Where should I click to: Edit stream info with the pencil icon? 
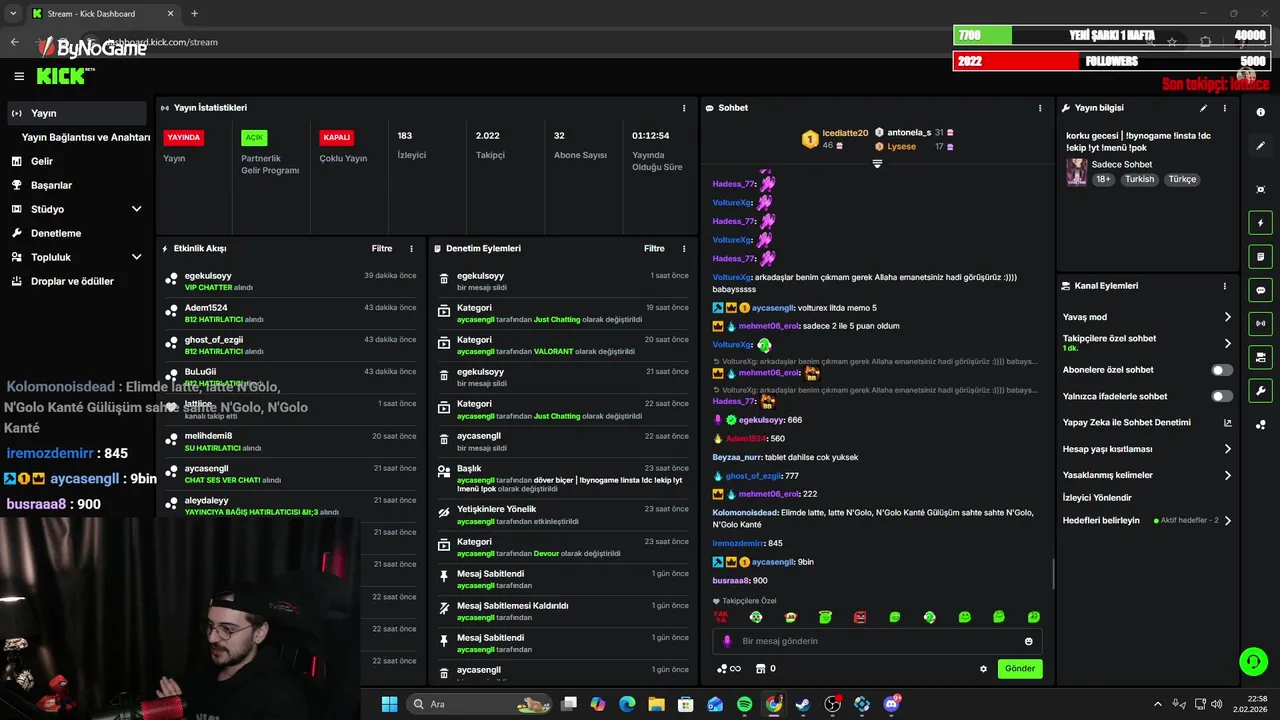click(x=1203, y=108)
